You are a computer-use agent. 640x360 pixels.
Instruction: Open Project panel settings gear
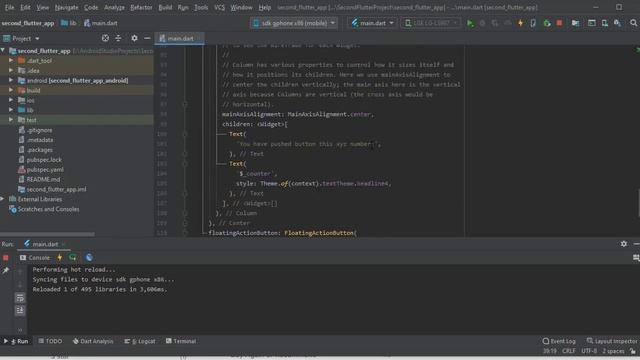point(134,38)
